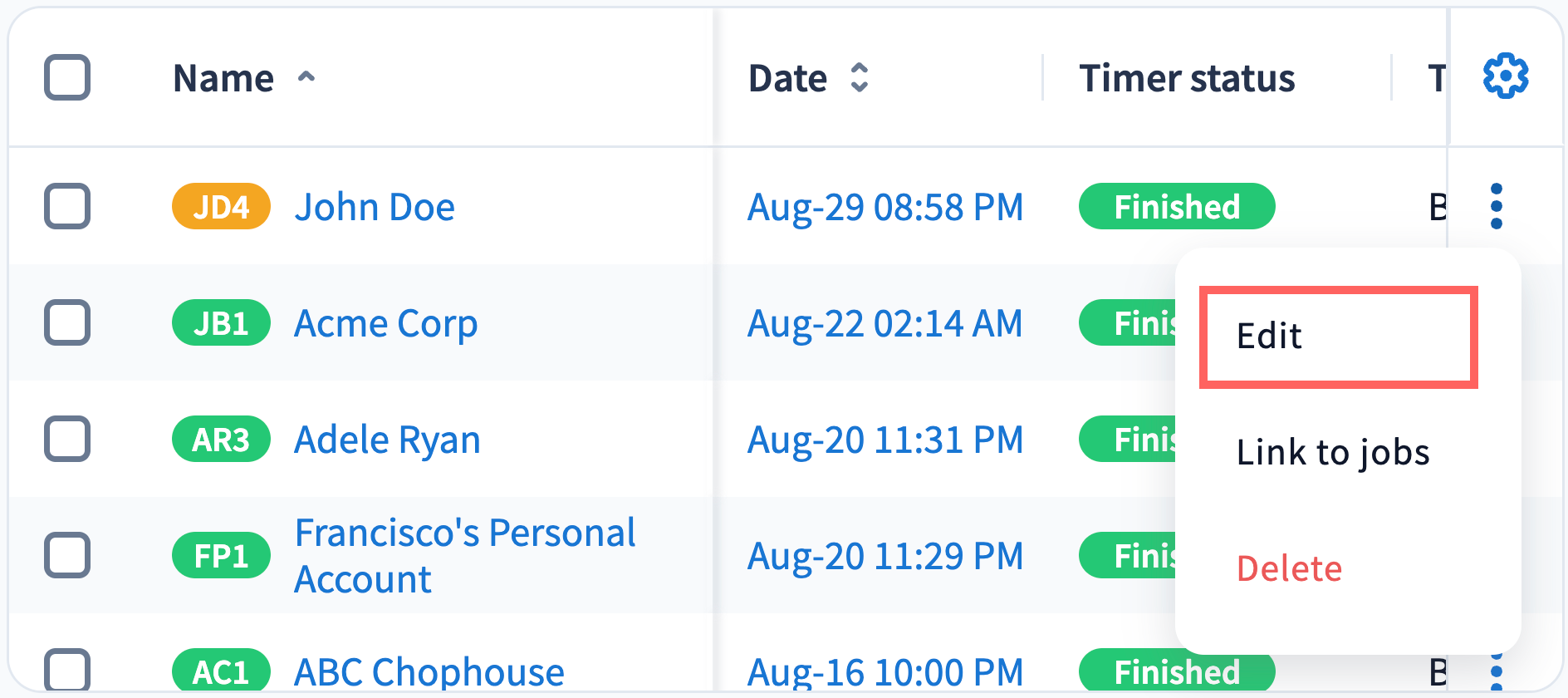
Task: Open three-dot menu for ABC Chophouse row
Action: [1496, 671]
